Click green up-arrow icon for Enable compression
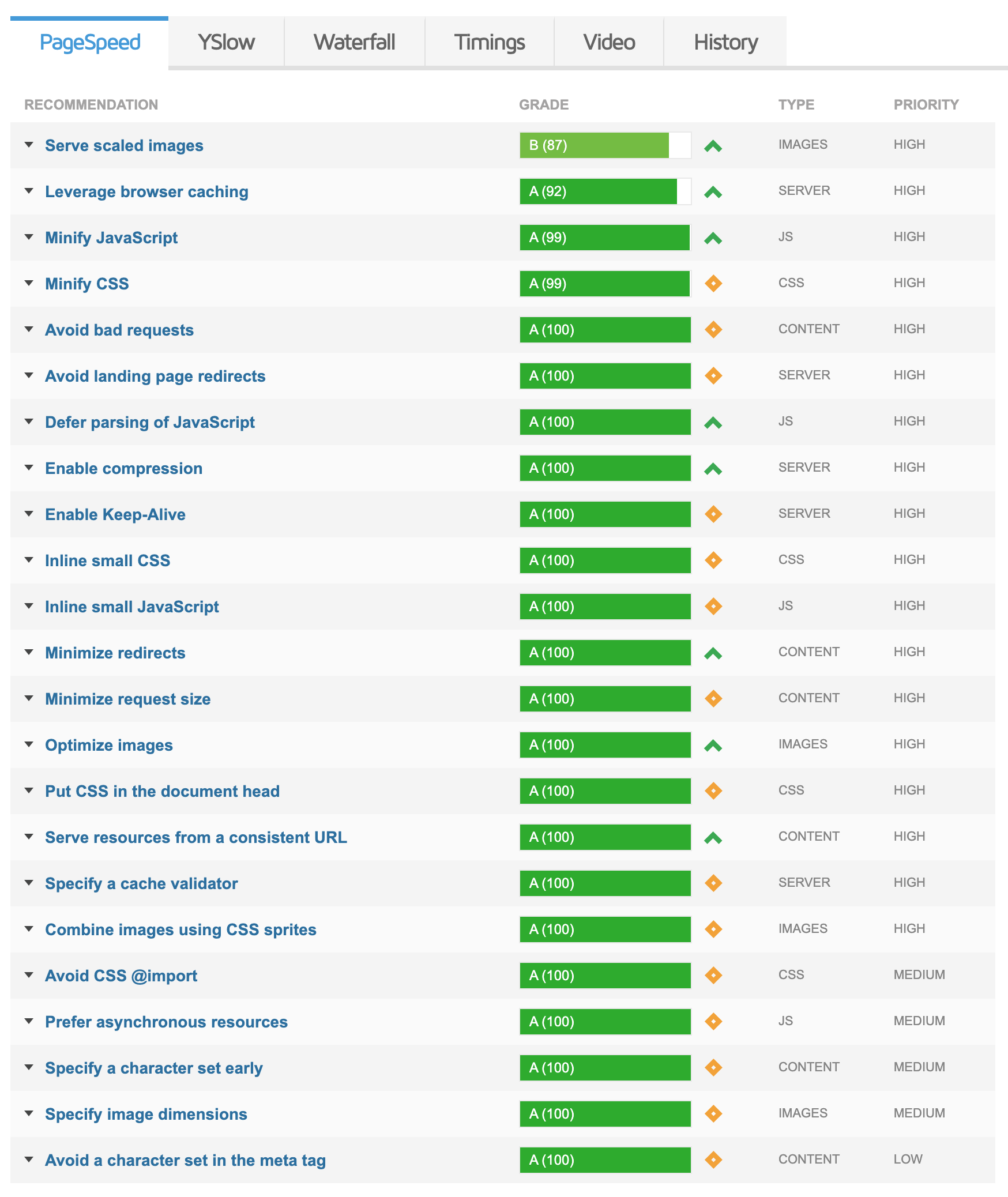The width and height of the screenshot is (1008, 1197). coord(713,469)
